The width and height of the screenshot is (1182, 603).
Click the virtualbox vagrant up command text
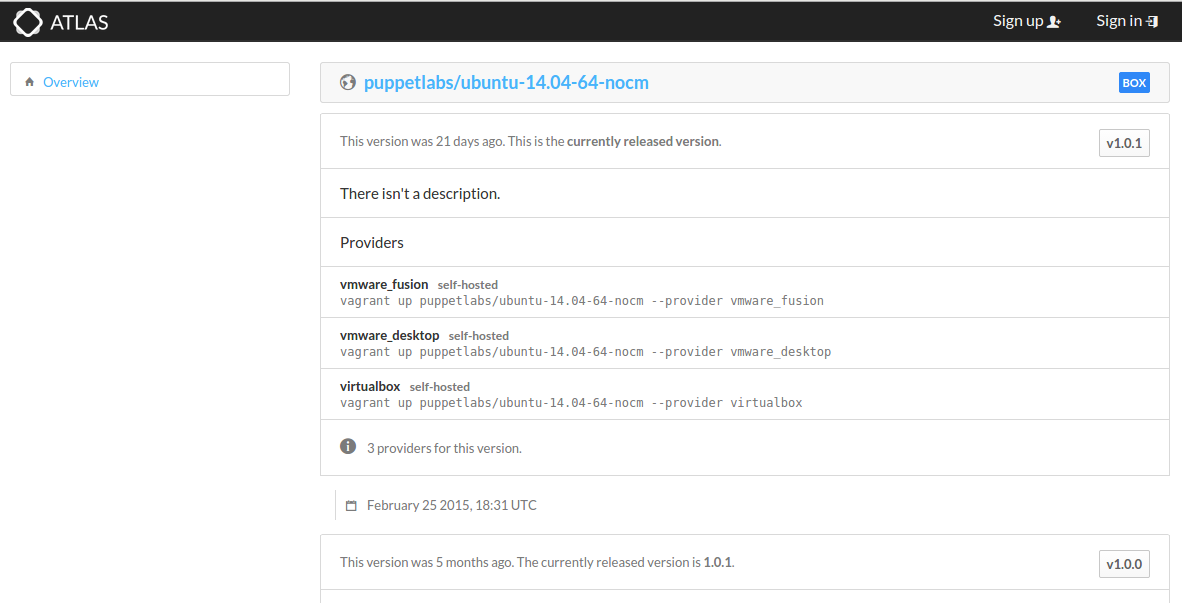tap(570, 403)
